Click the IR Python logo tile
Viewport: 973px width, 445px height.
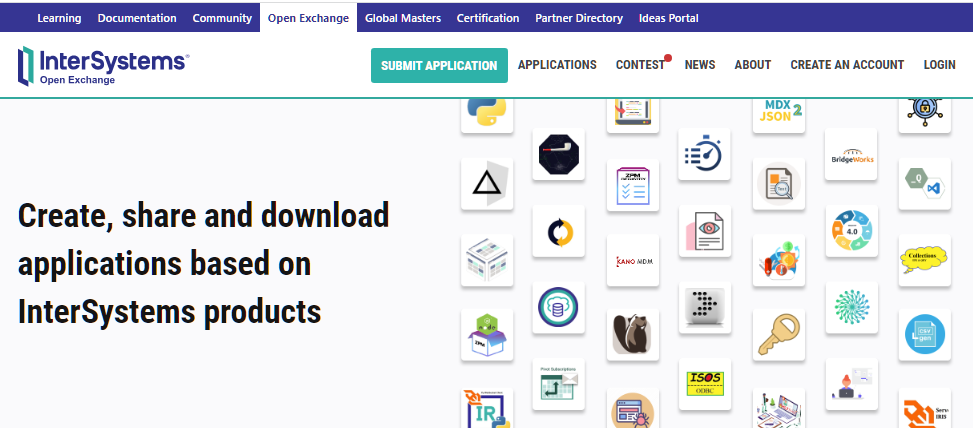click(487, 408)
